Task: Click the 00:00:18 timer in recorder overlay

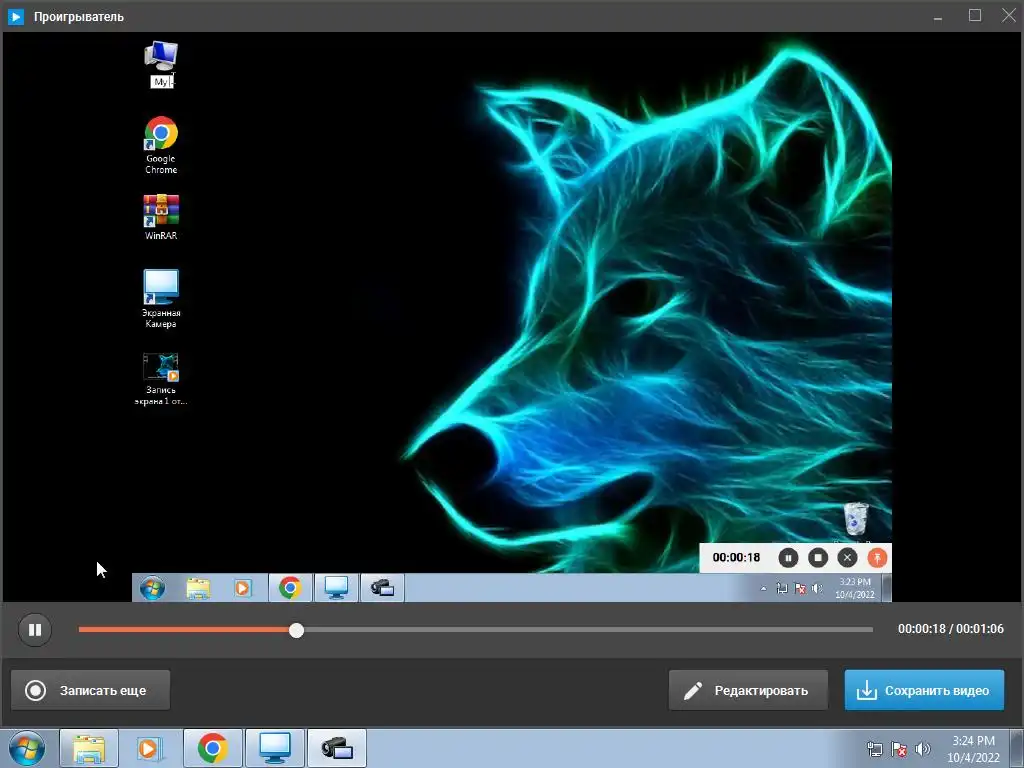Action: tap(736, 558)
